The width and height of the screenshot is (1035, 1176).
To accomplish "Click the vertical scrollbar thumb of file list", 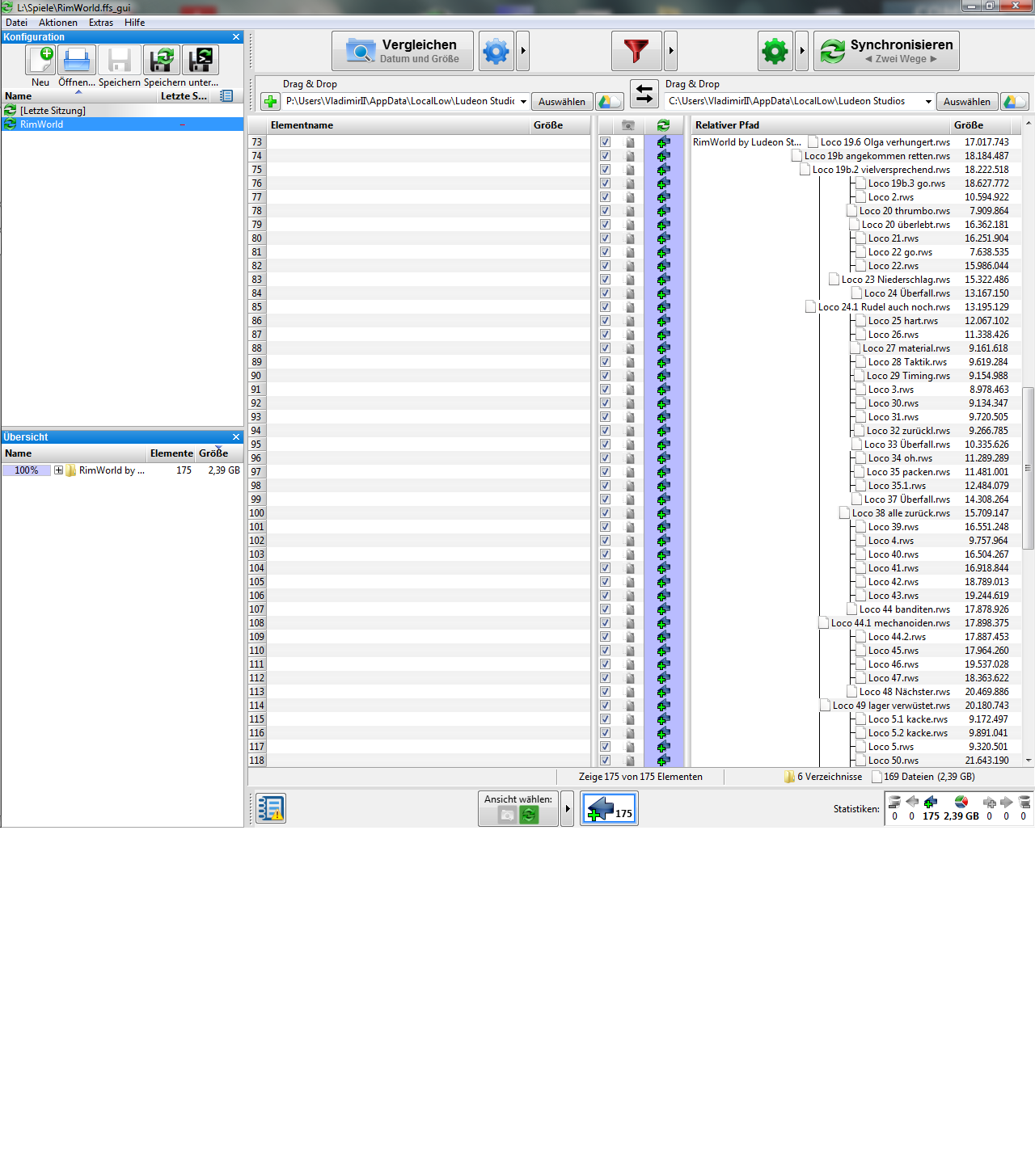I will 1029,467.
